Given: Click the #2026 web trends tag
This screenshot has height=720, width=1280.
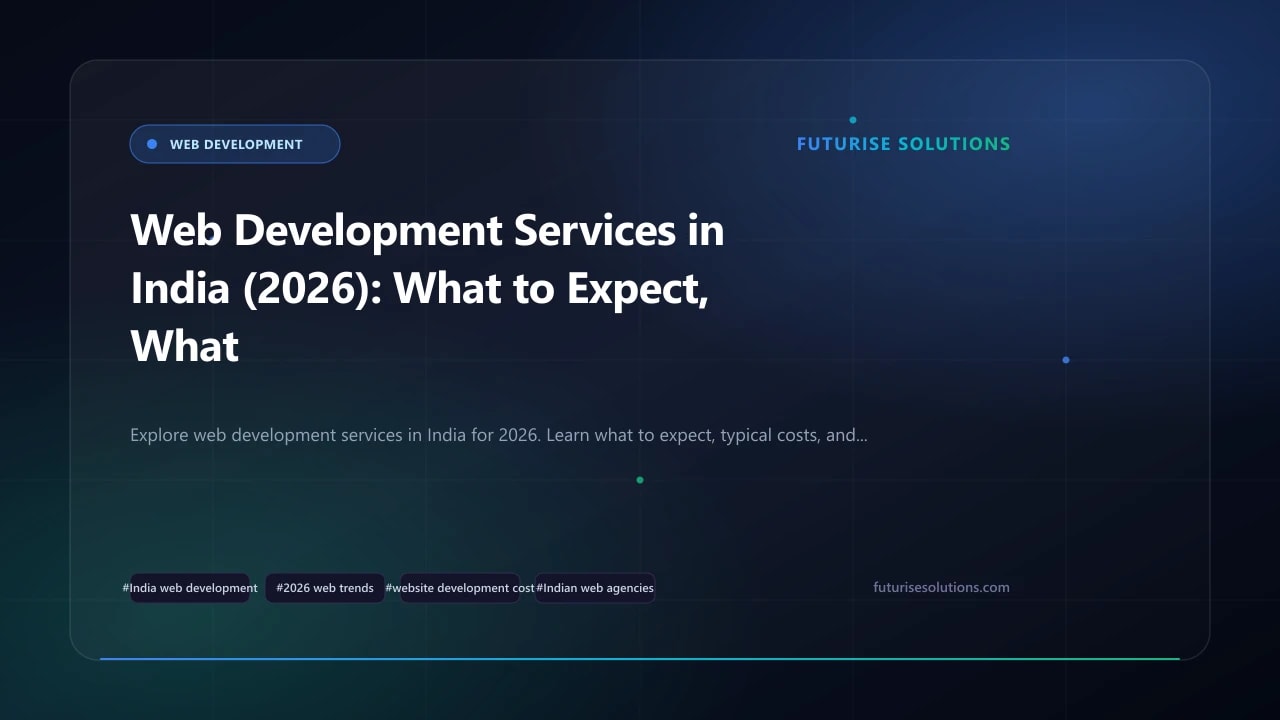Looking at the screenshot, I should pyautogui.click(x=325, y=588).
